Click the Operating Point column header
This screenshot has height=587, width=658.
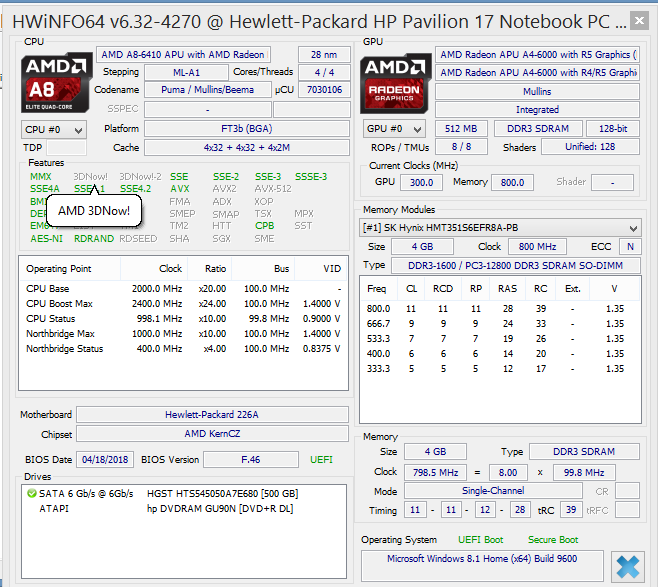70,269
